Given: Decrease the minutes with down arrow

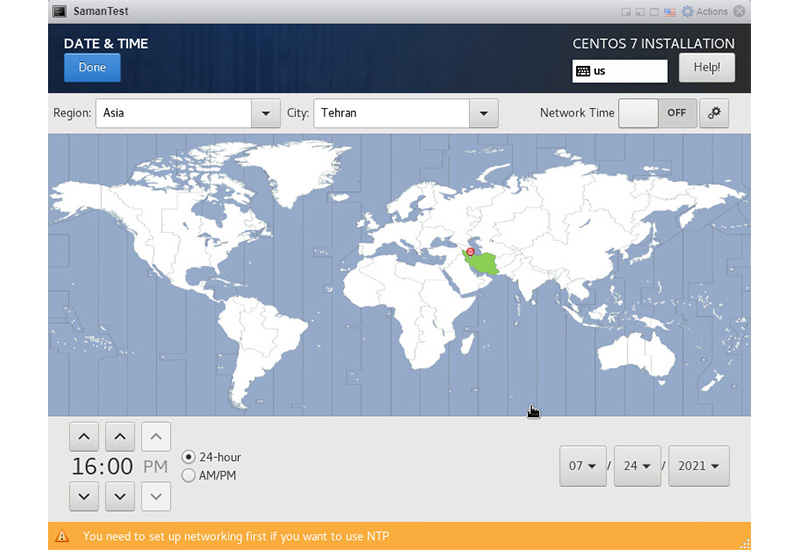Looking at the screenshot, I should (x=120, y=495).
